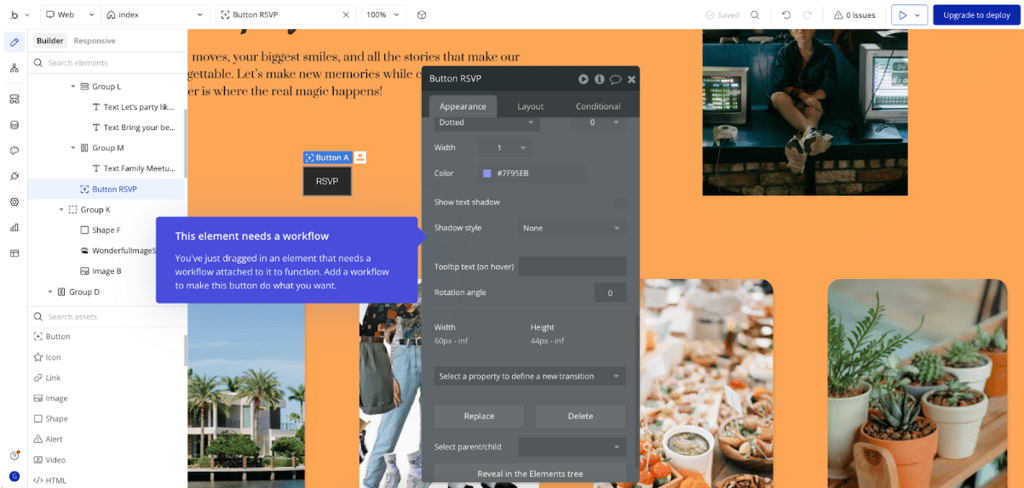Click the Search assets field
This screenshot has width=1024, height=488.
point(108,317)
